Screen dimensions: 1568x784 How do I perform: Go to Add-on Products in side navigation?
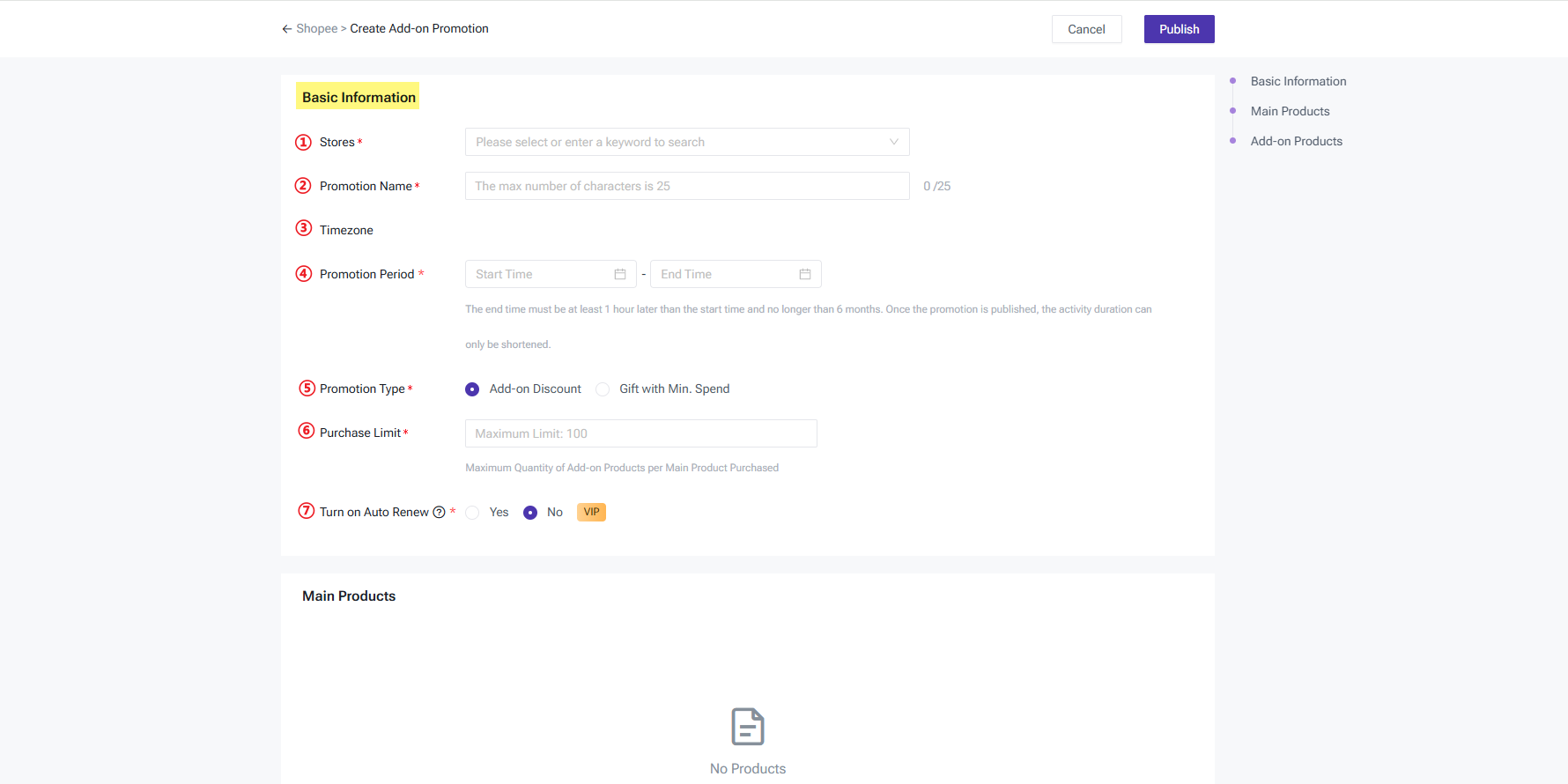[x=1296, y=141]
